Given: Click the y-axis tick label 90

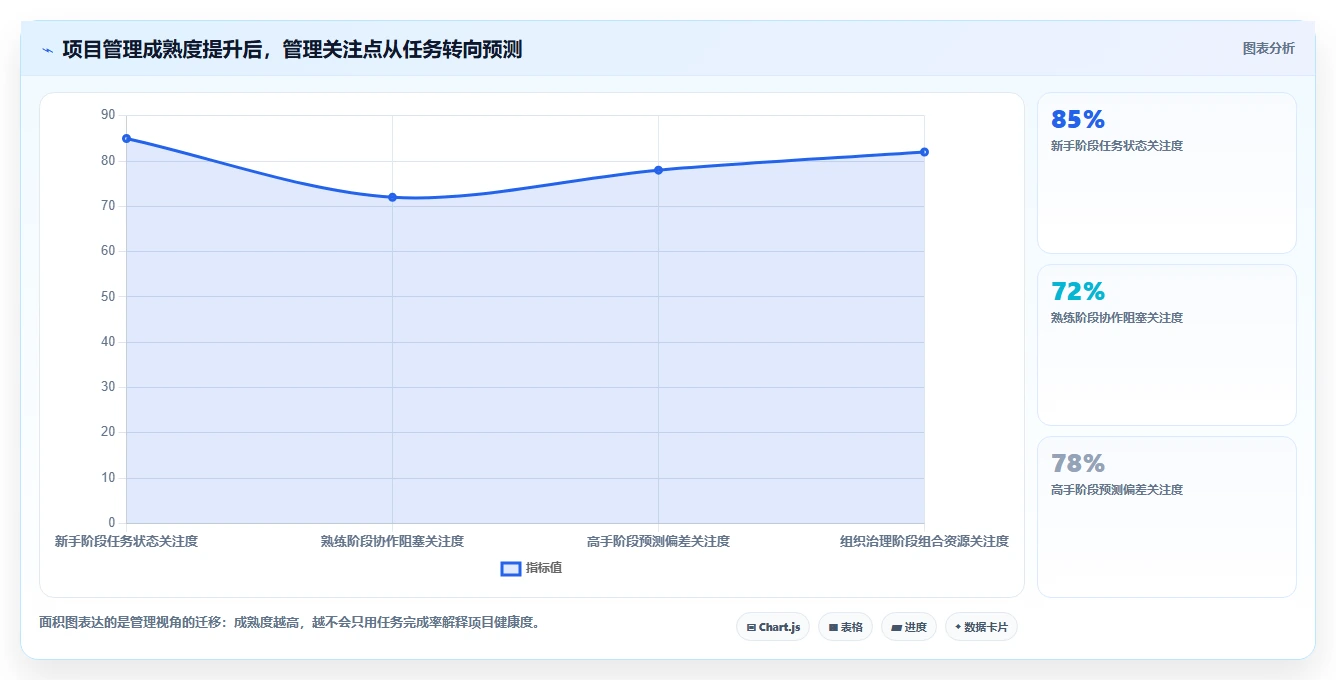Looking at the screenshot, I should [108, 115].
